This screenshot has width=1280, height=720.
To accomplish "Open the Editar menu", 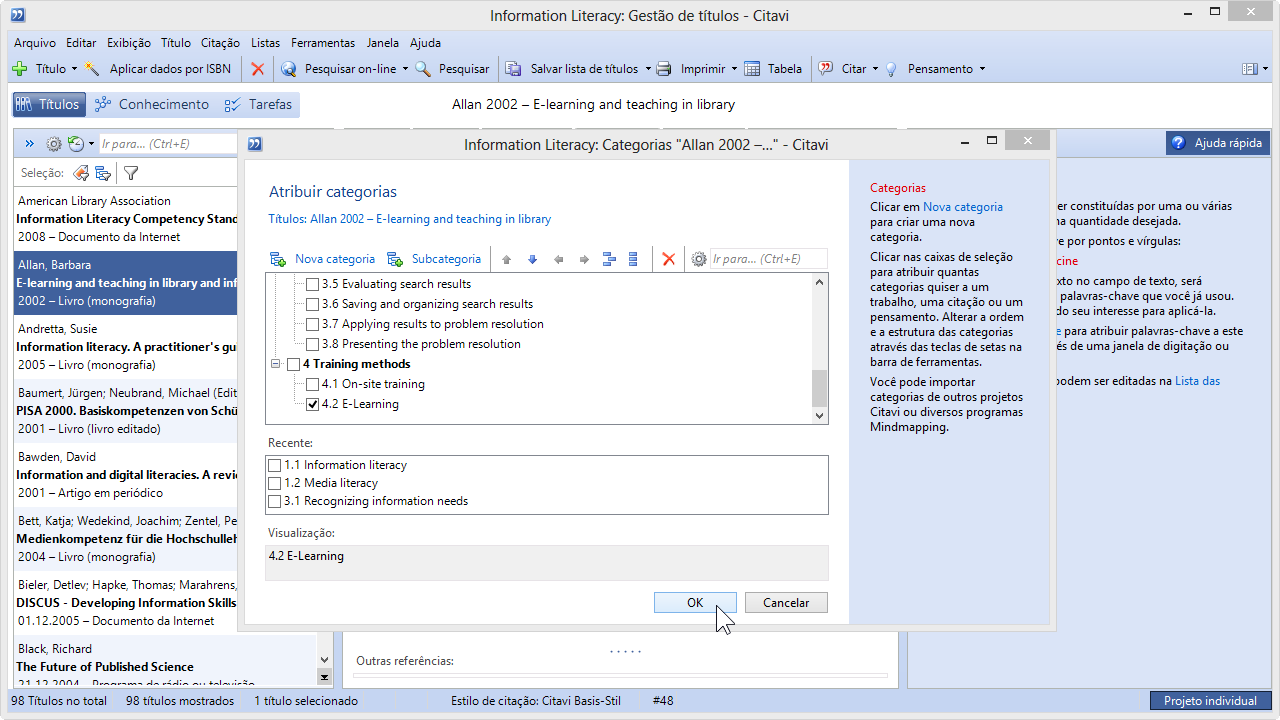I will pyautogui.click(x=81, y=43).
